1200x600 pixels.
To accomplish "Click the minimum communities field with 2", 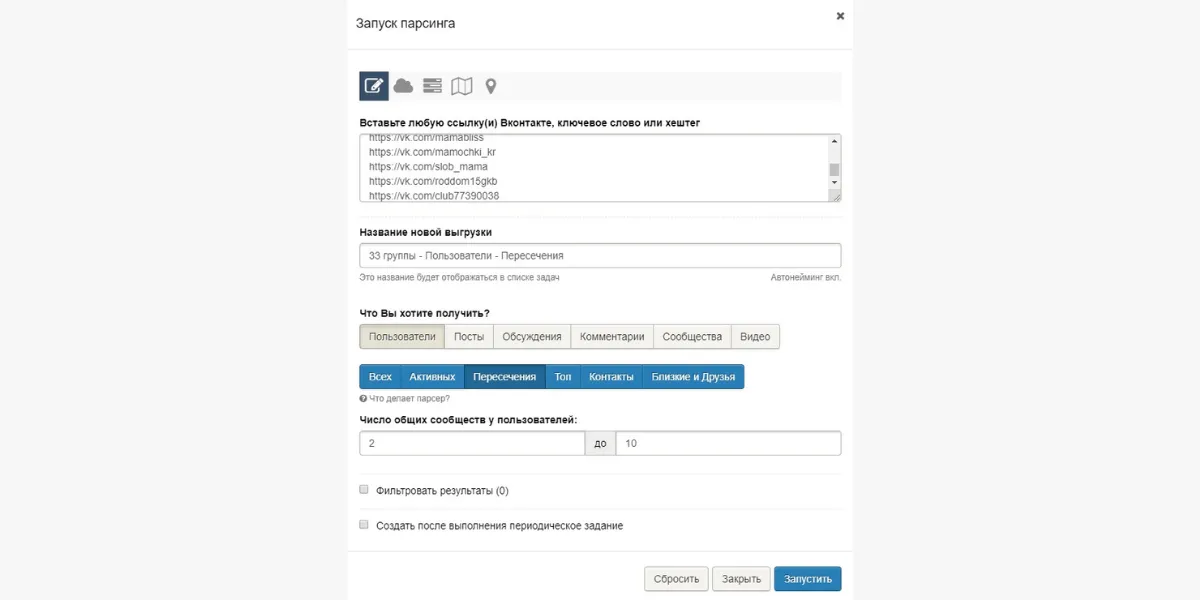I will click(472, 443).
